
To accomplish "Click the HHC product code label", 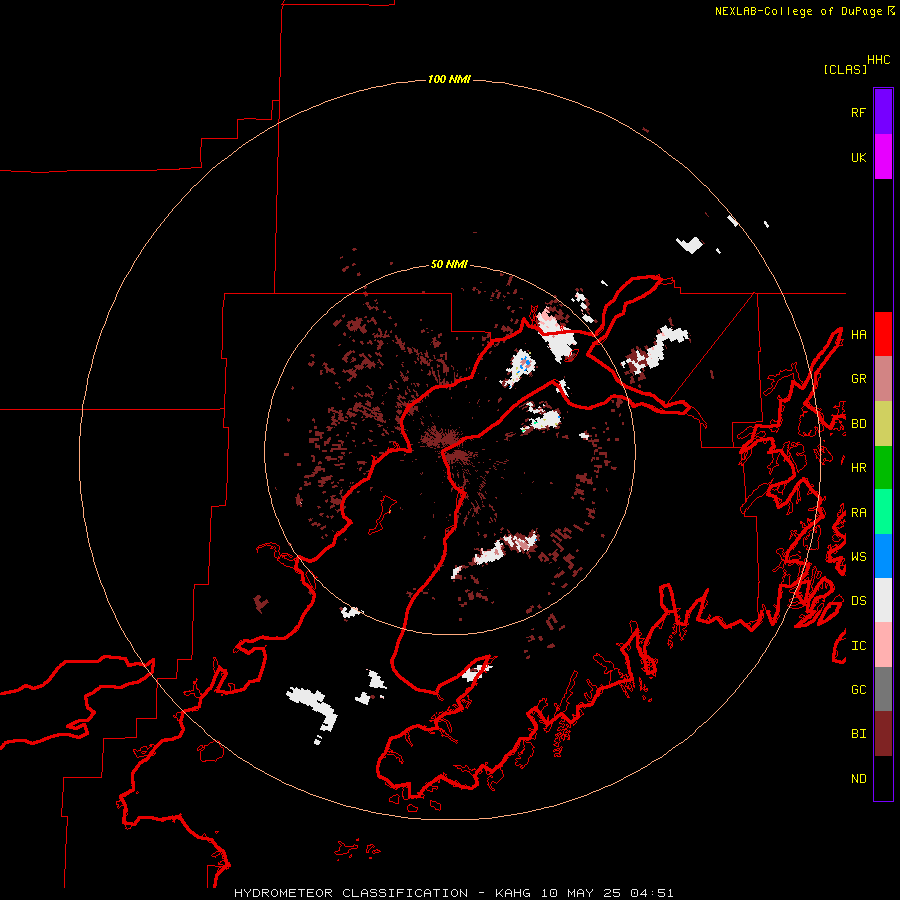I will (878, 60).
